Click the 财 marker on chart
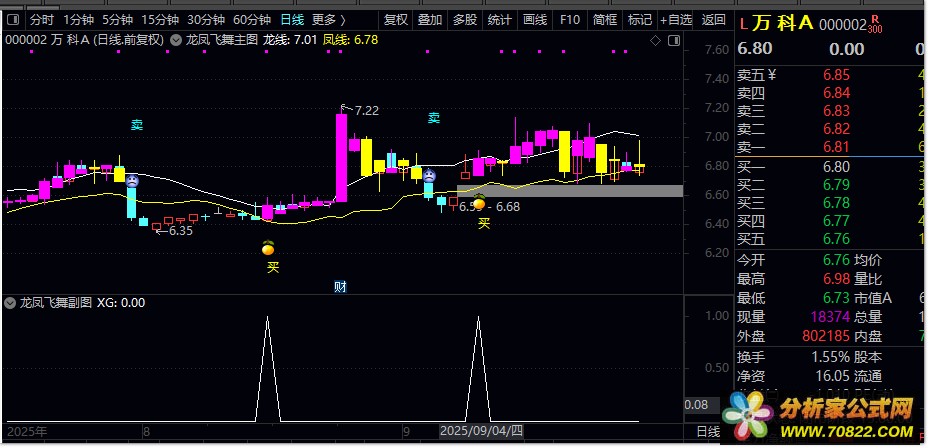 point(340,288)
